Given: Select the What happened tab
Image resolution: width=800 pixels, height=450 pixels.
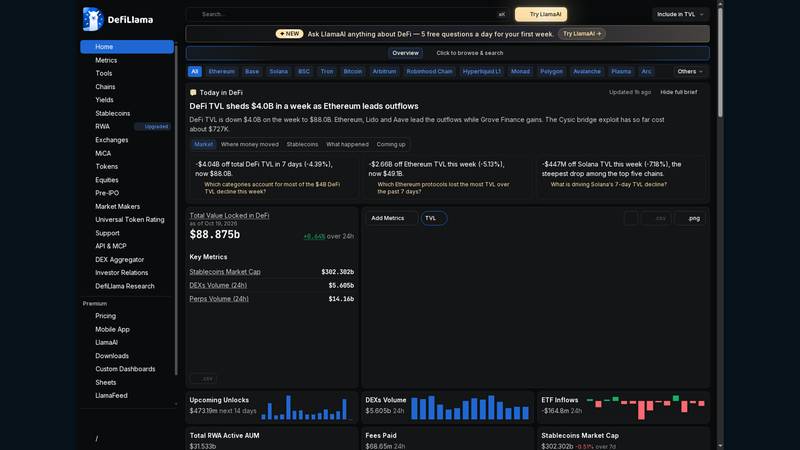Looking at the screenshot, I should pyautogui.click(x=347, y=144).
